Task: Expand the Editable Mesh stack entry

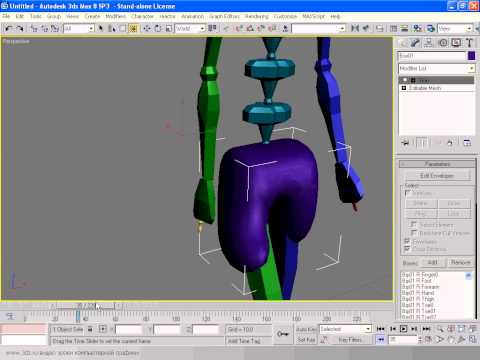Action: (x=404, y=88)
